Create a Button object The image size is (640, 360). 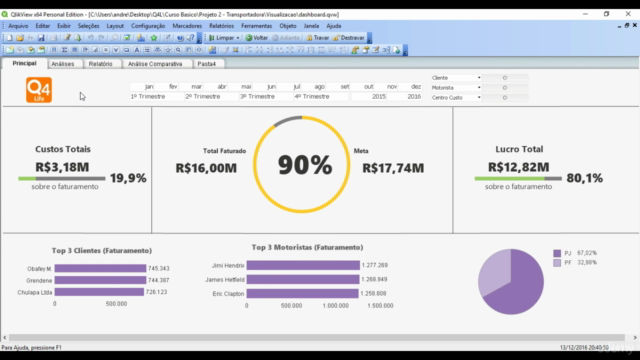(127, 50)
